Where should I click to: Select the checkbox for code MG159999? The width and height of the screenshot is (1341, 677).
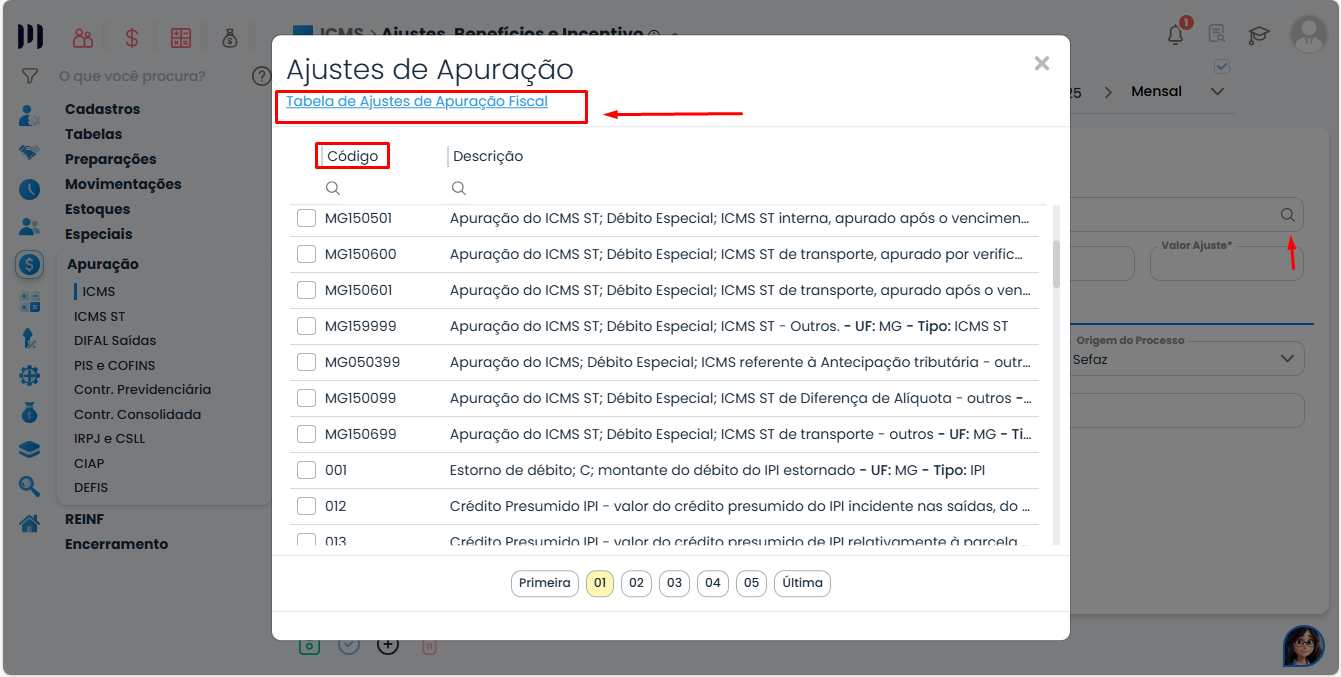pos(307,326)
